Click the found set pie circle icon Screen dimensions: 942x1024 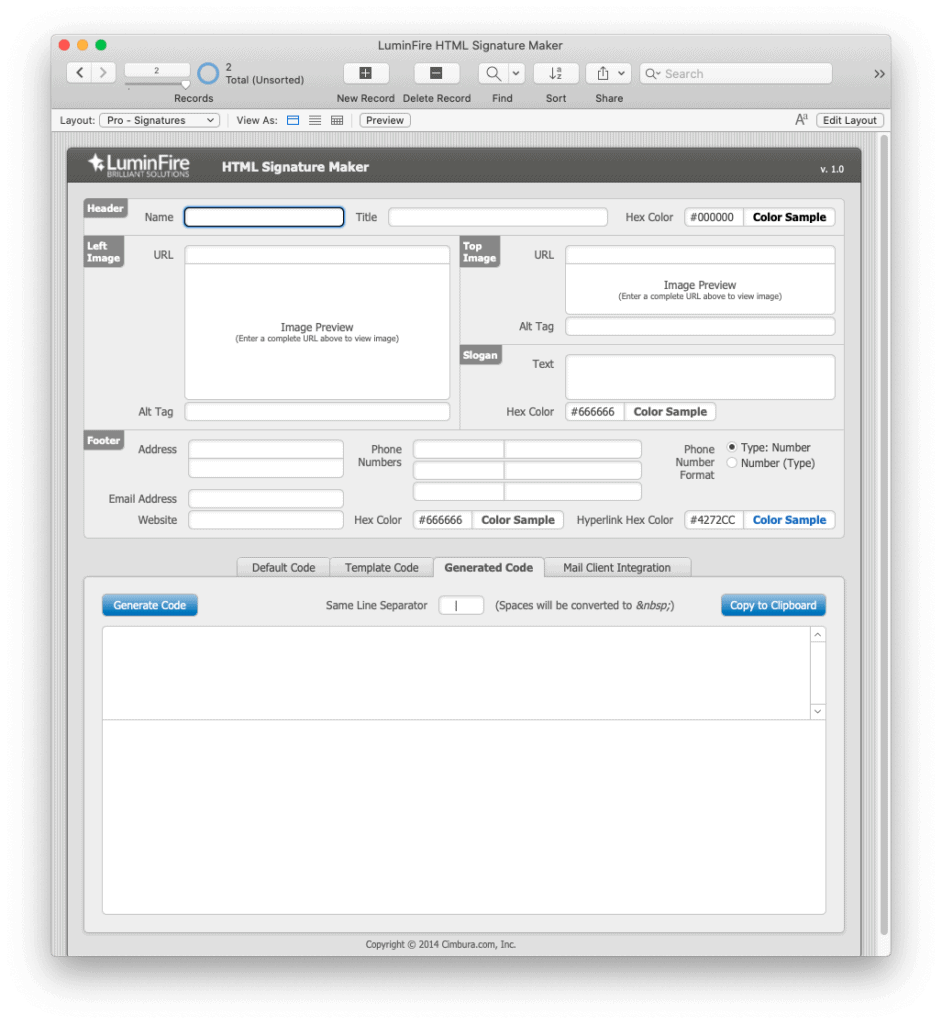coord(208,73)
